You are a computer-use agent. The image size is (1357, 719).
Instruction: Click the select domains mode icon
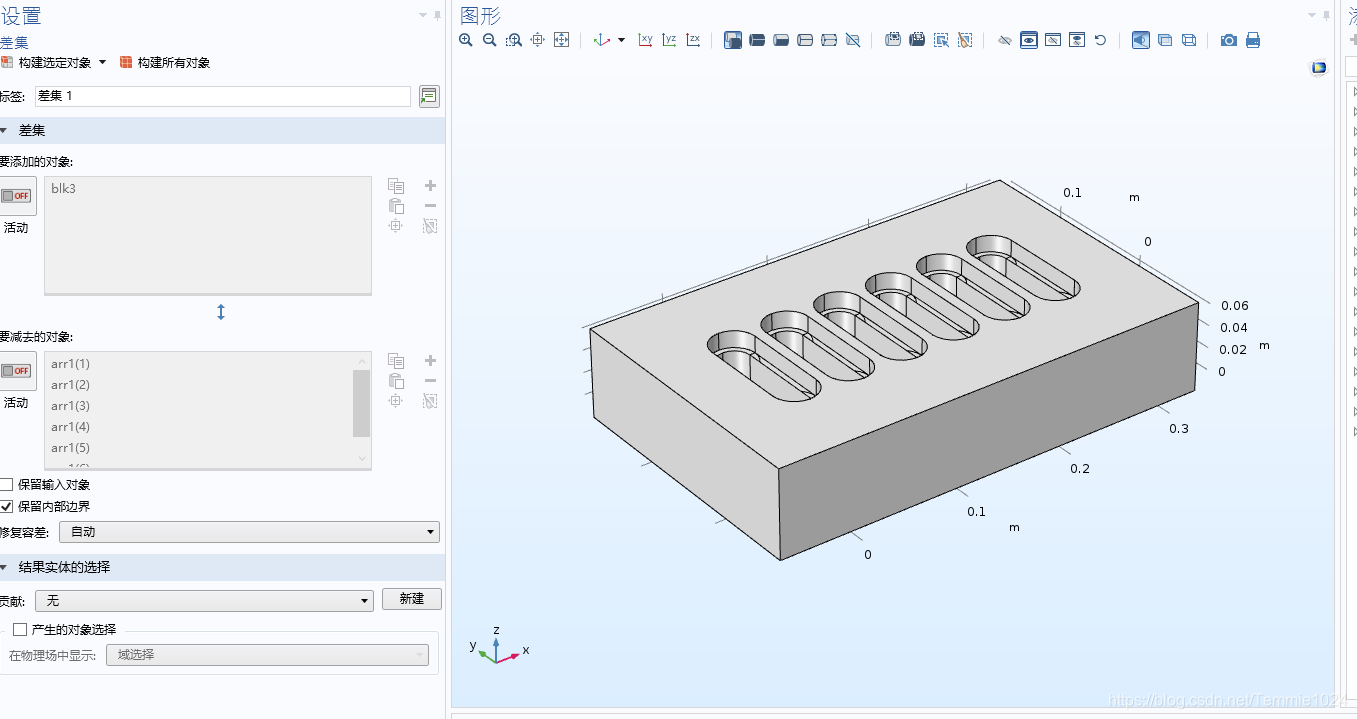point(757,40)
